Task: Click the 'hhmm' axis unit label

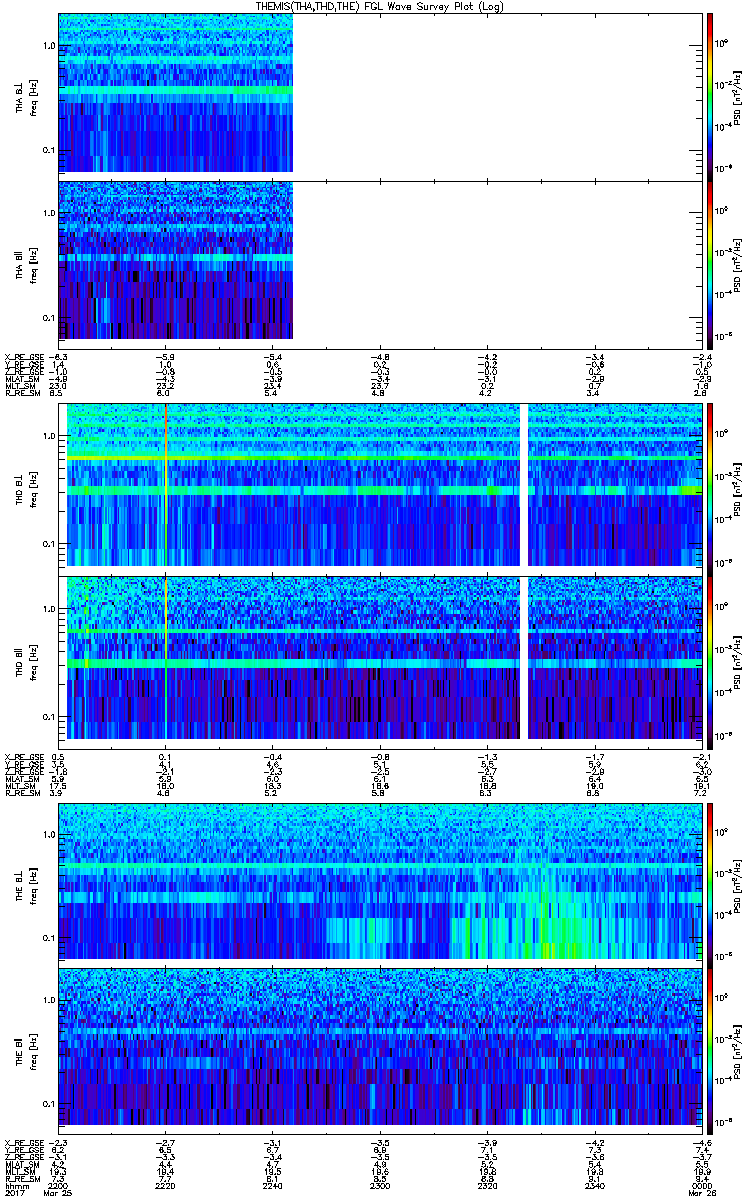Action: 15,1186
